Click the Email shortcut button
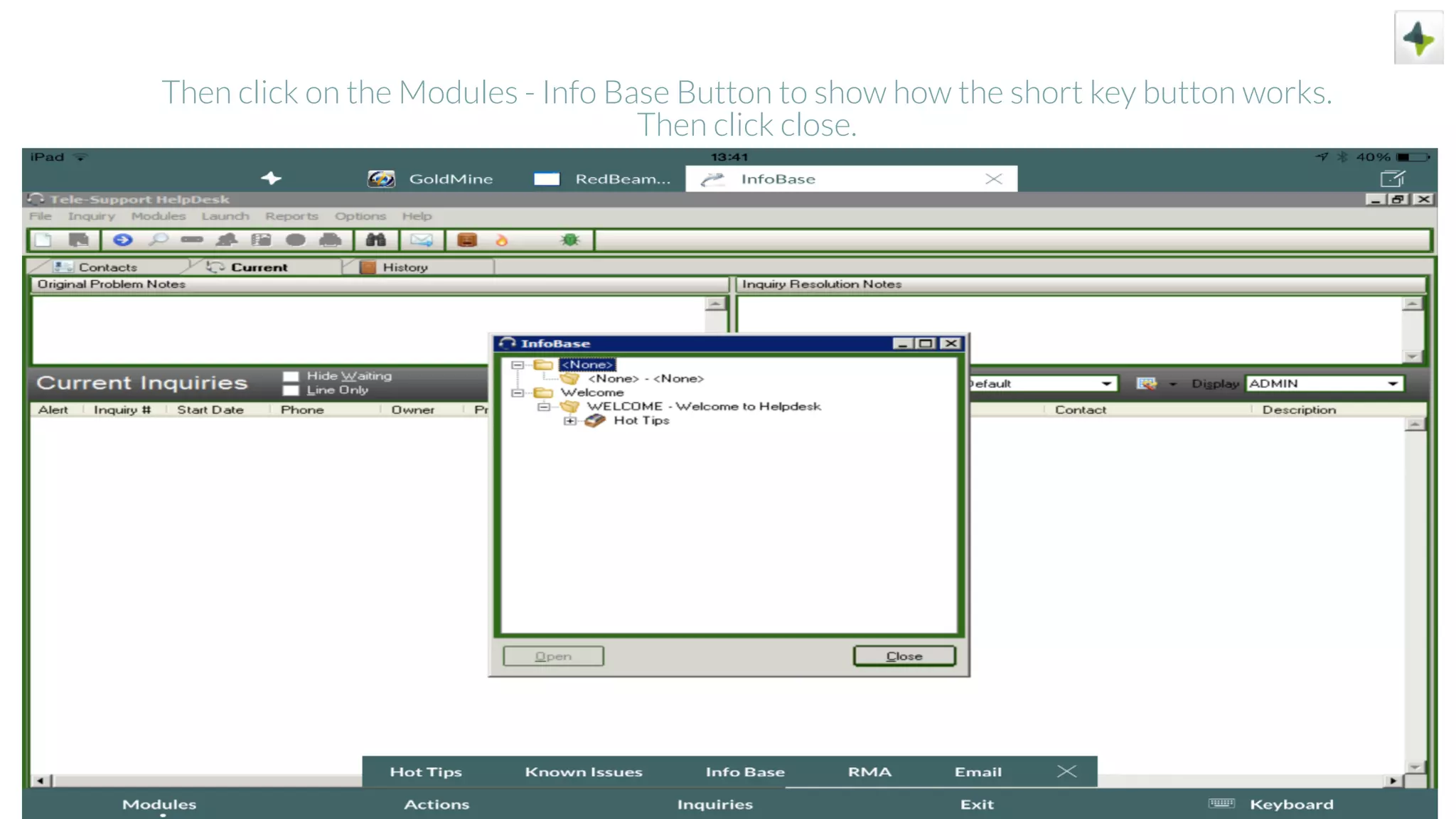 point(978,772)
